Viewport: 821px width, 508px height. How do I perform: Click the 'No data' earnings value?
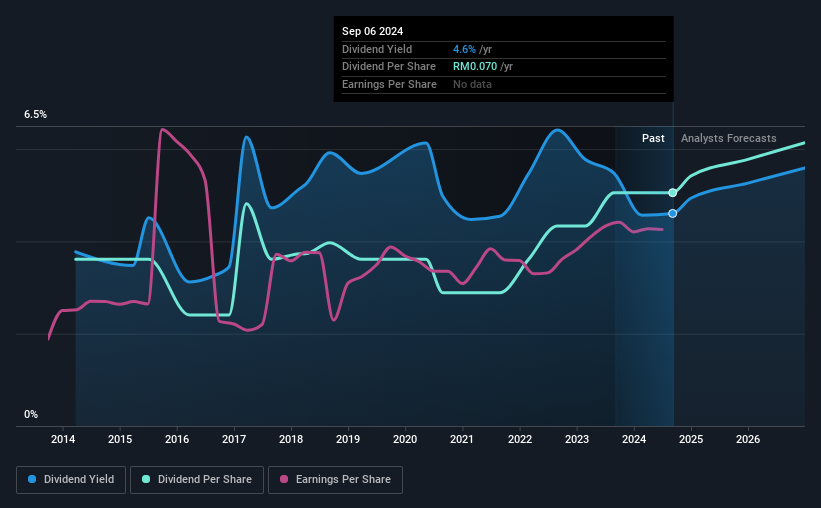pos(472,84)
